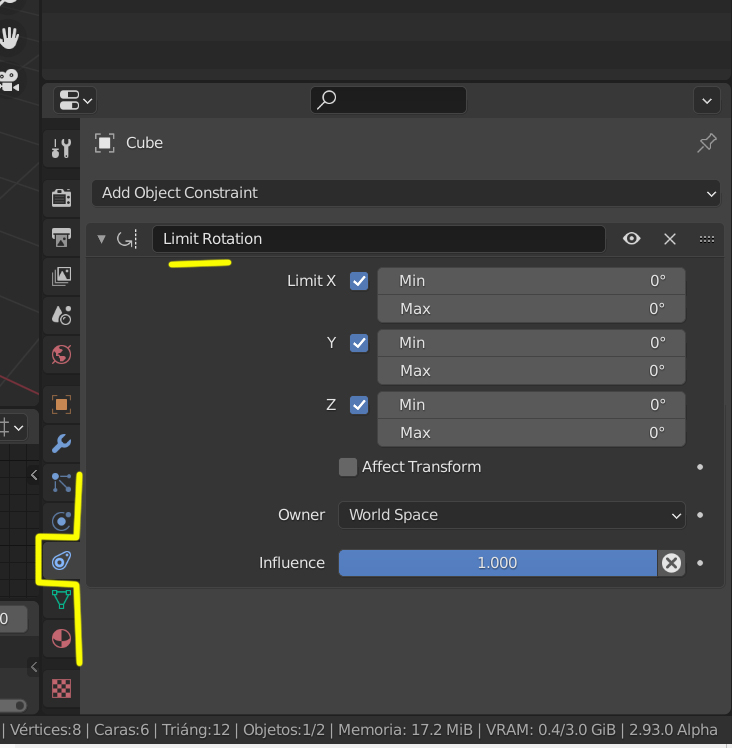Open the Physics properties tab
Screen dimensions: 732x748
tap(62, 521)
